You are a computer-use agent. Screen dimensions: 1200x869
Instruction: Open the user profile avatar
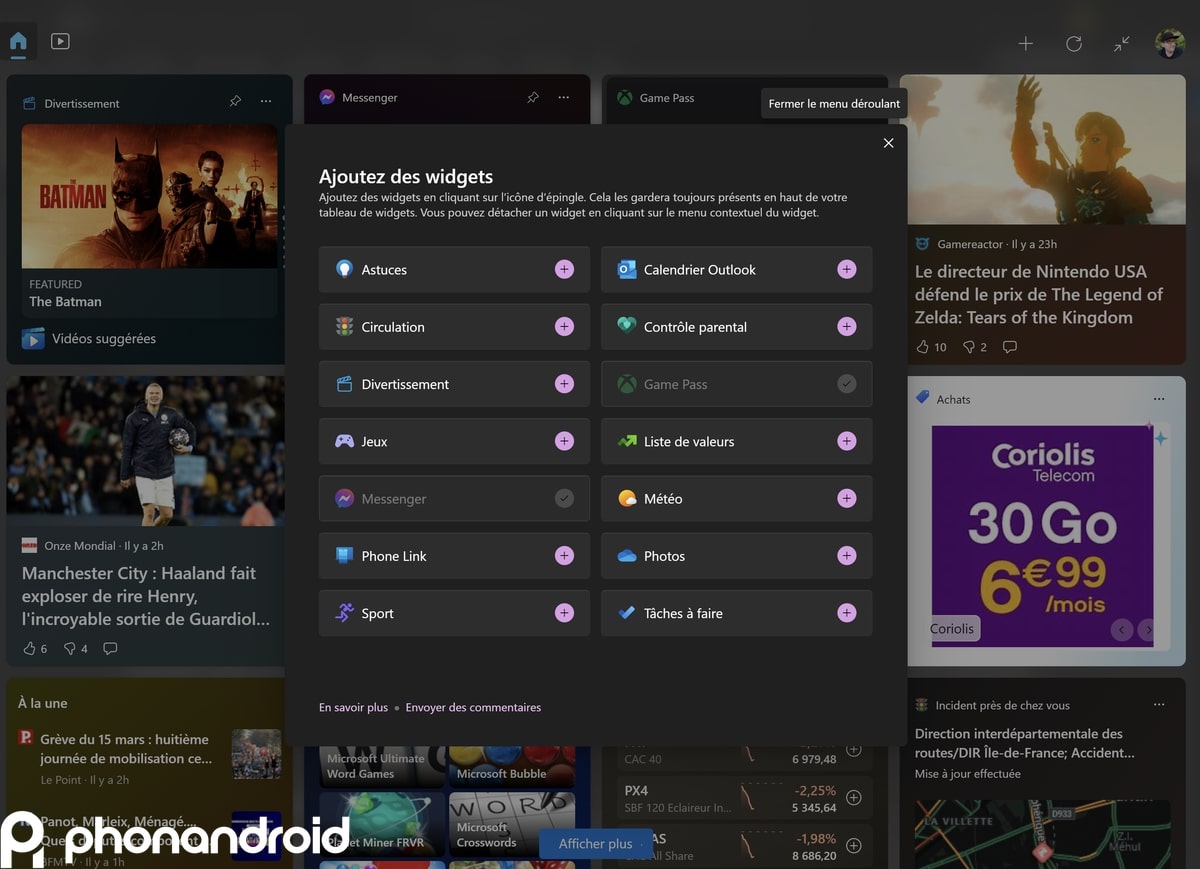click(x=1170, y=44)
